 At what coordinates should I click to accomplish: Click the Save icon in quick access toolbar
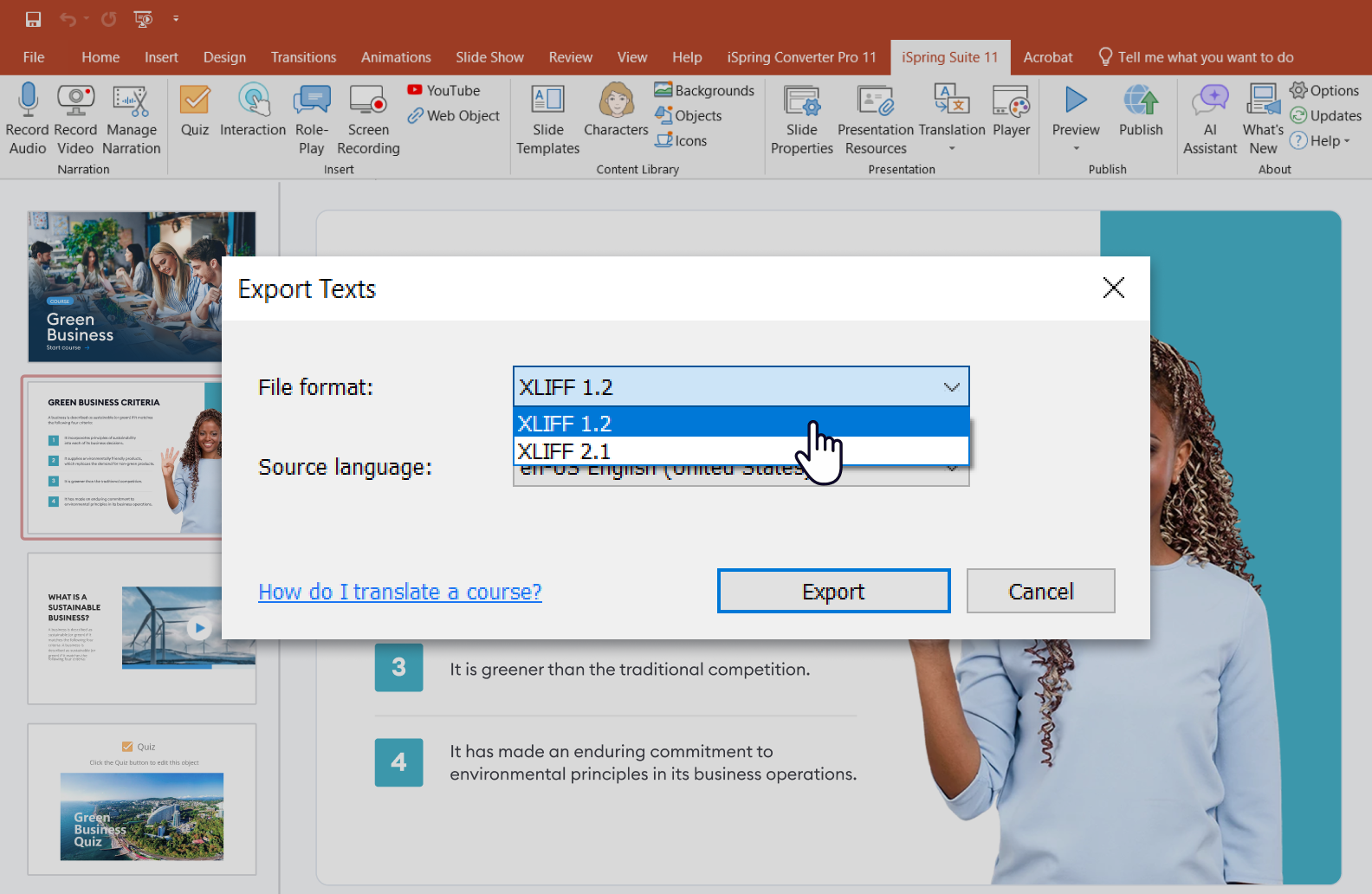click(x=33, y=18)
